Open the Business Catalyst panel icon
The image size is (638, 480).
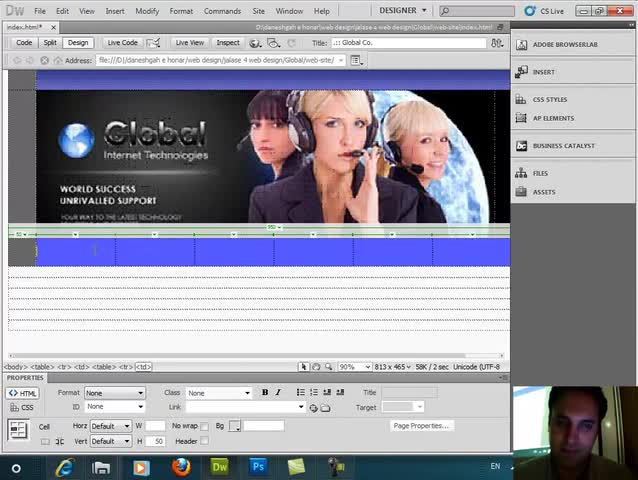coord(521,146)
